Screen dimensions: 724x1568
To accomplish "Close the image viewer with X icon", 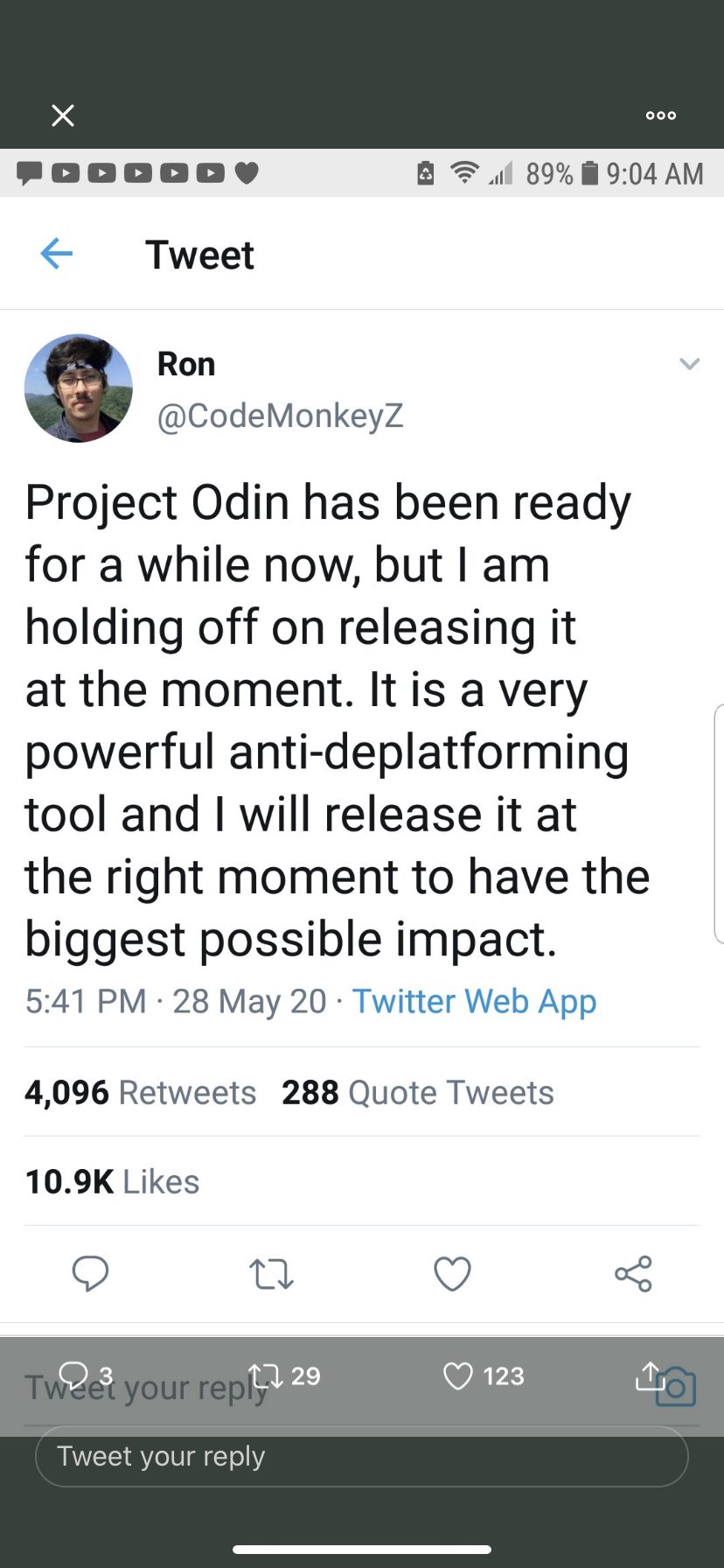I will (x=62, y=115).
